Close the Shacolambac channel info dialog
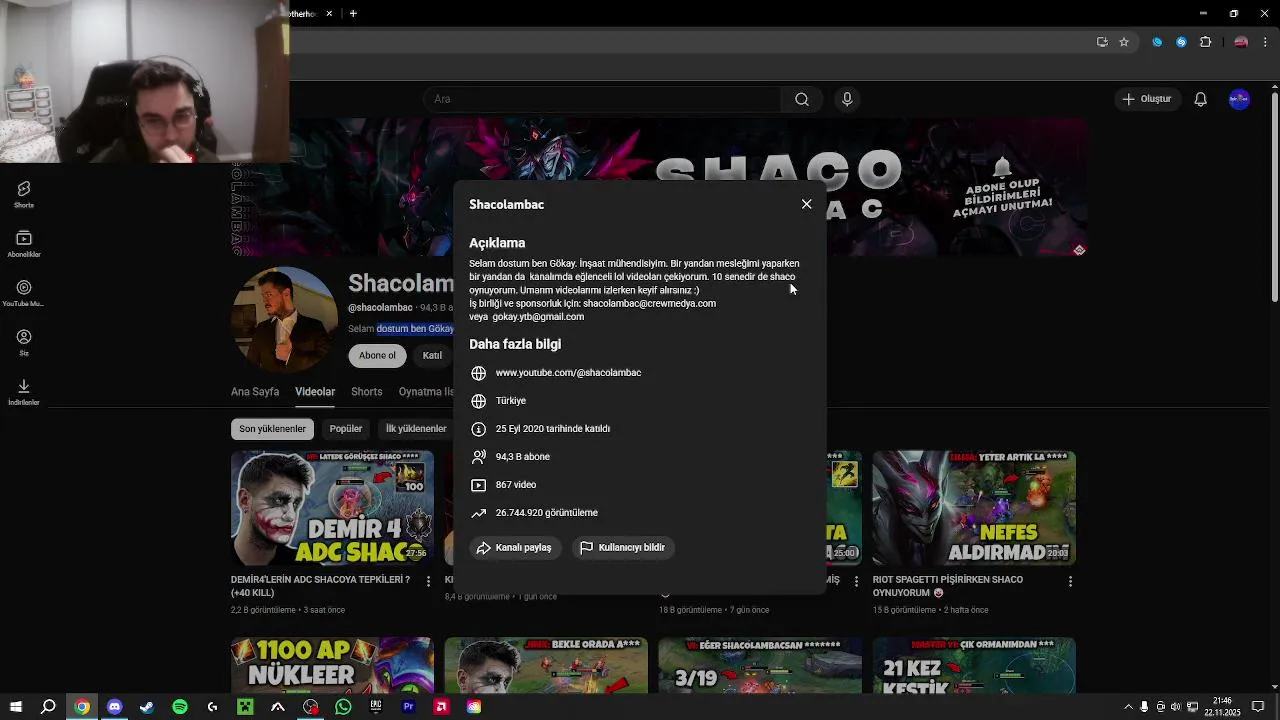This screenshot has width=1280, height=720. click(806, 204)
